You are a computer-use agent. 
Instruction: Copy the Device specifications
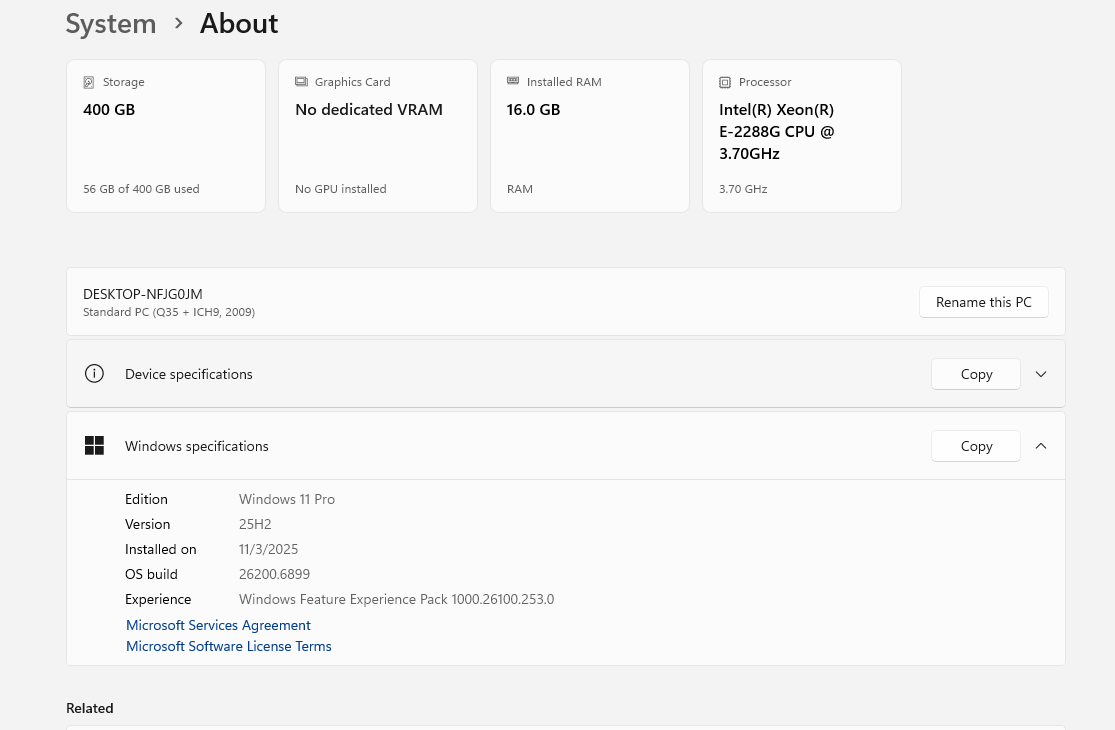pos(975,374)
